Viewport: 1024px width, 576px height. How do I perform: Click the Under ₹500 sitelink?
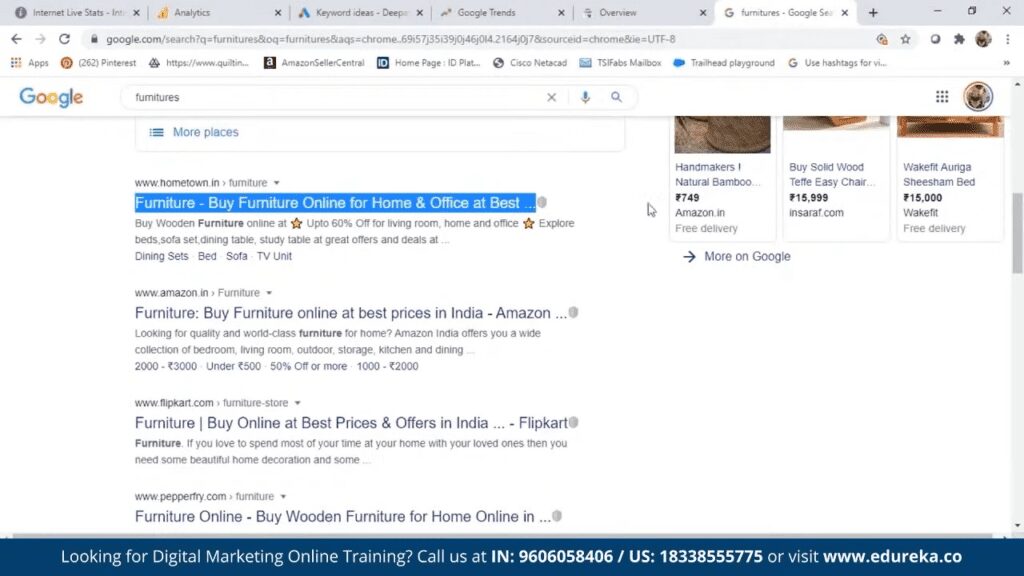233,366
